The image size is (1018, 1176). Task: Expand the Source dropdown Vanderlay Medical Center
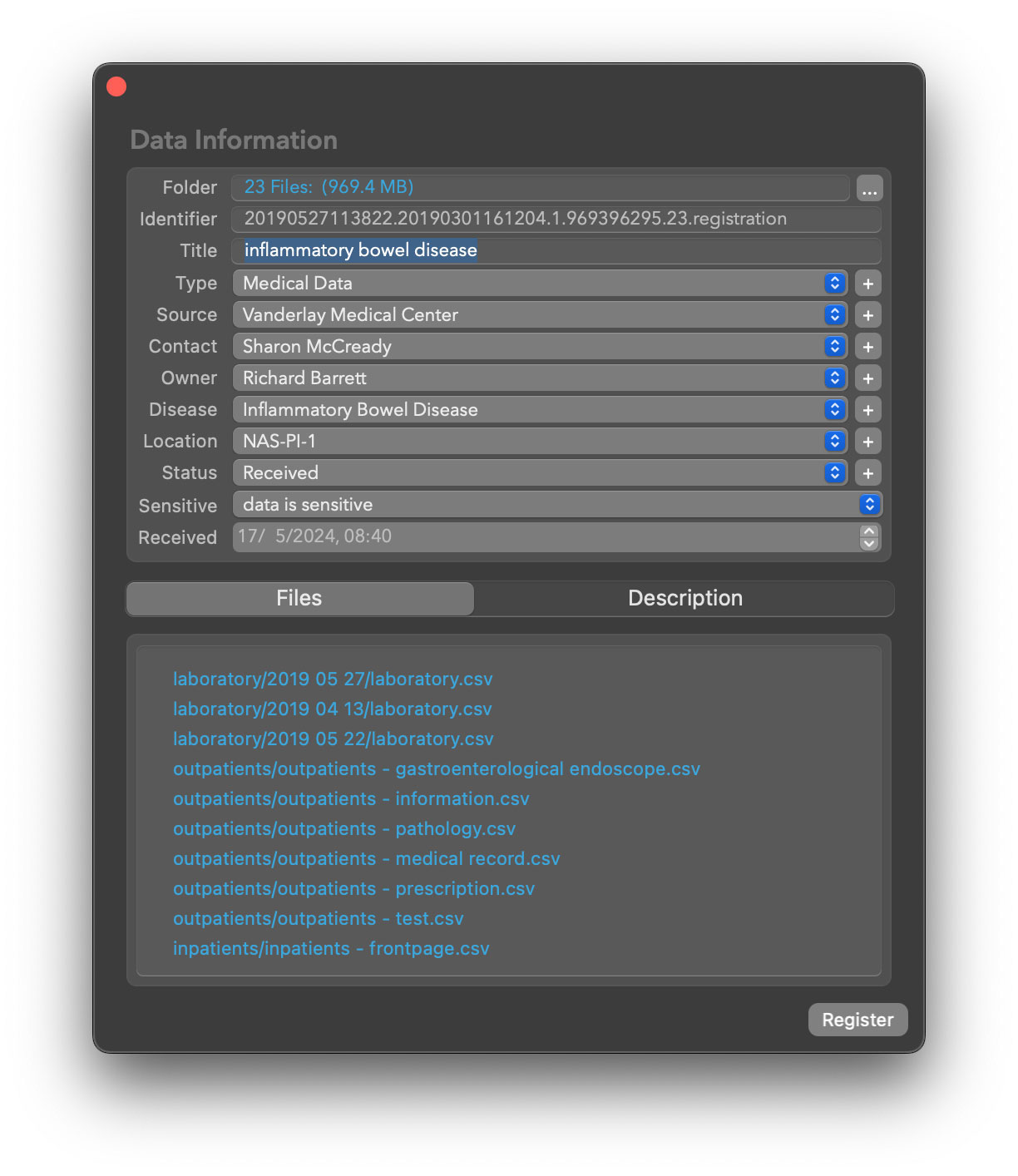539,315
